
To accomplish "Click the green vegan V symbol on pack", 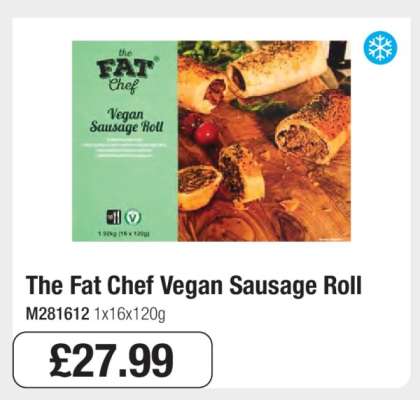I will 133,218.
